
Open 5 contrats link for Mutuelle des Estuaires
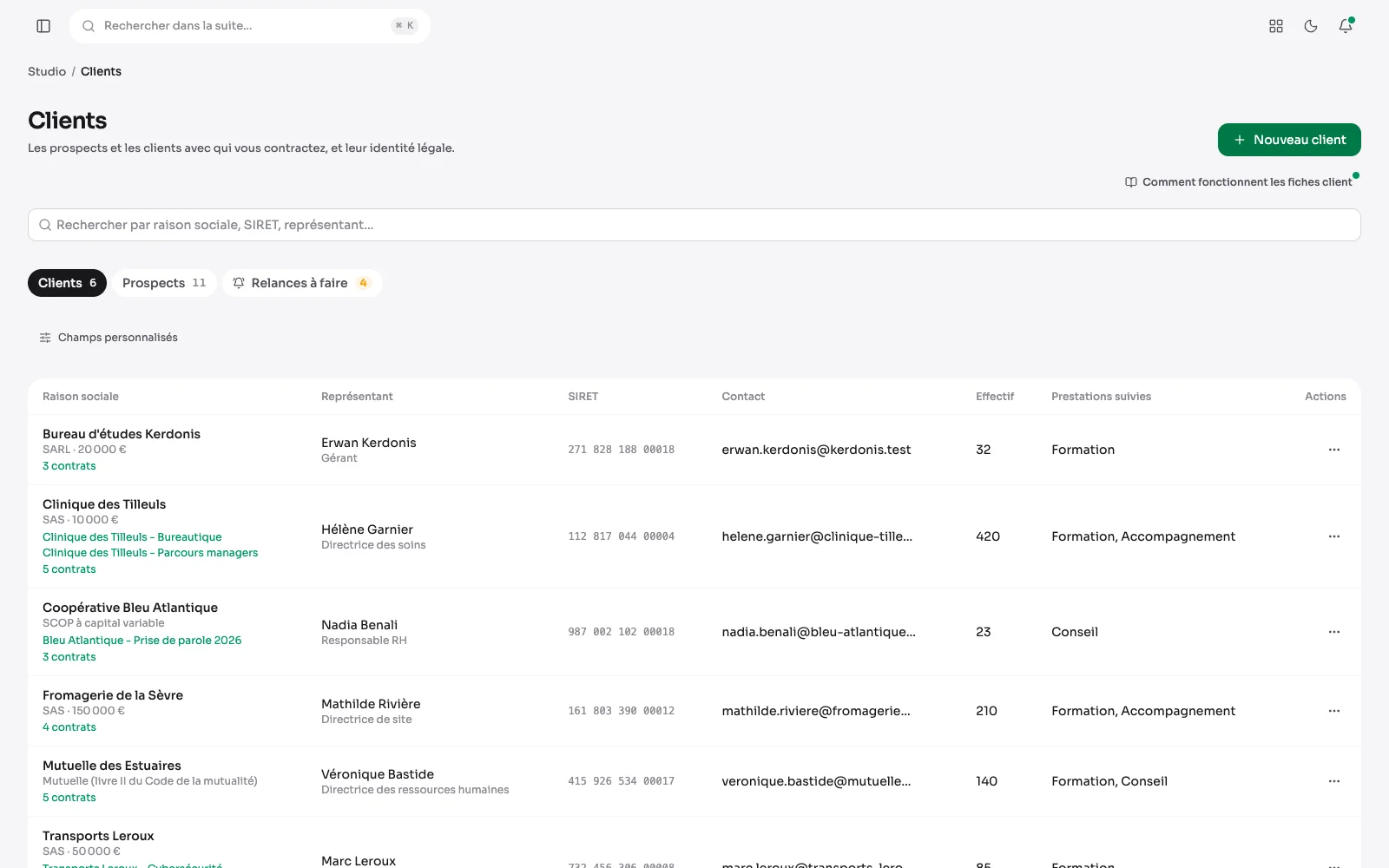coord(69,798)
